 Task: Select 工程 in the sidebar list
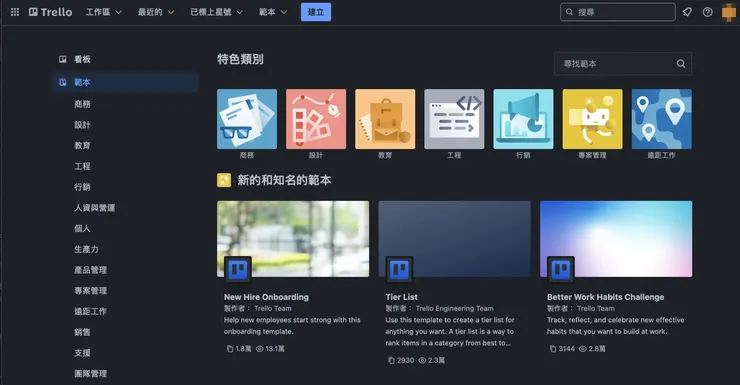(82, 167)
